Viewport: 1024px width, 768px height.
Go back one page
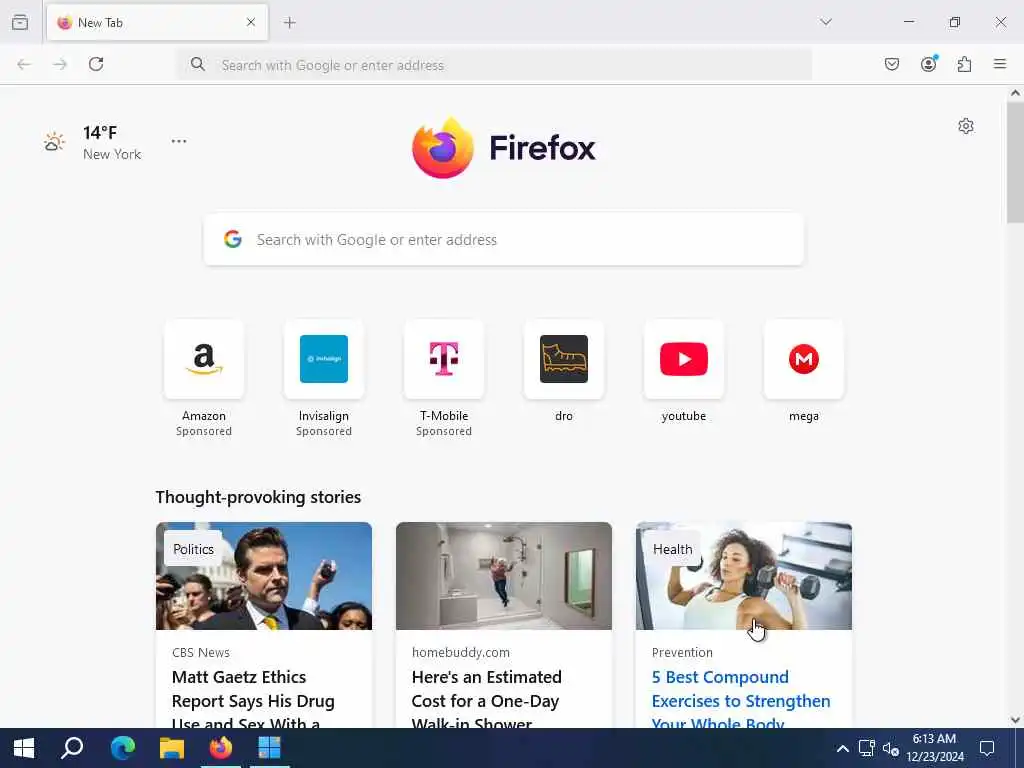[24, 64]
